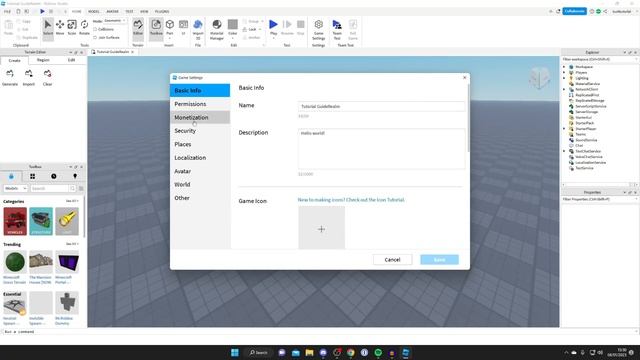Click the Import 3D button
This screenshot has width=640, height=360.
(x=198, y=29)
